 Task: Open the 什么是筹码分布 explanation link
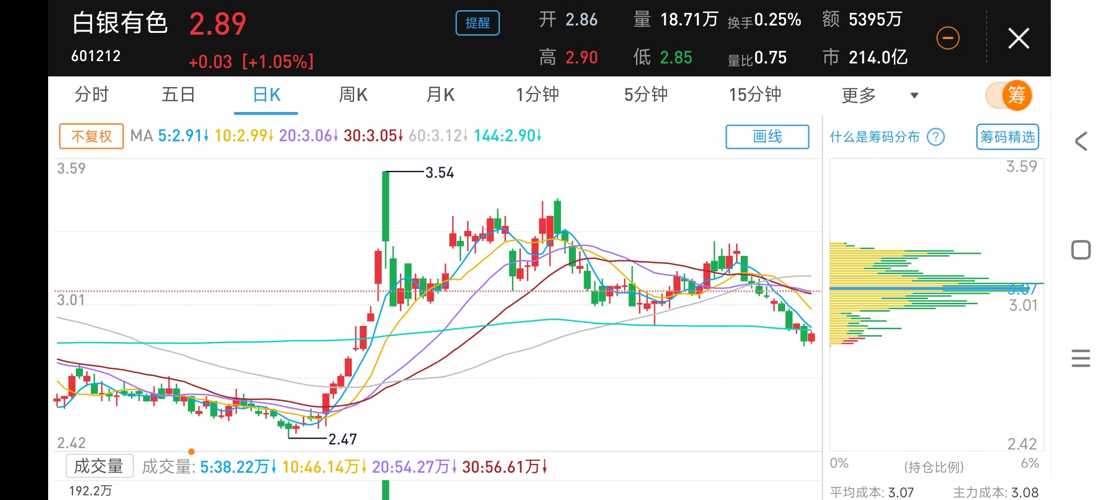coord(874,137)
